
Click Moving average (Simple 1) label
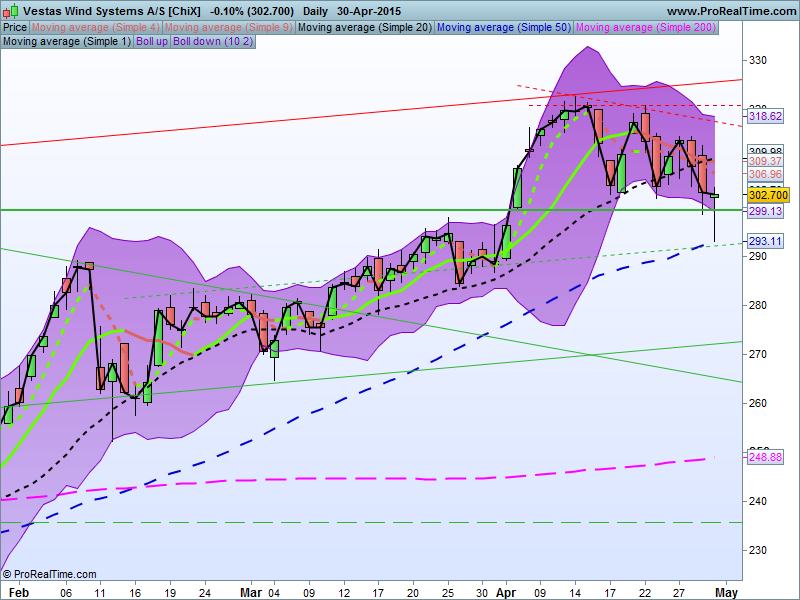(x=67, y=41)
